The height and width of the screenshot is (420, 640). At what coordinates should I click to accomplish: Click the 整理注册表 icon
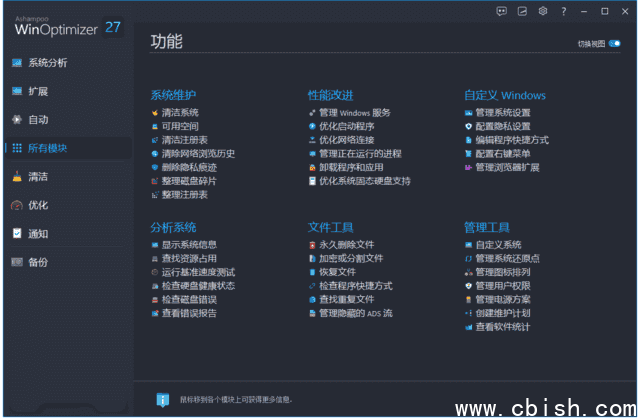155,195
